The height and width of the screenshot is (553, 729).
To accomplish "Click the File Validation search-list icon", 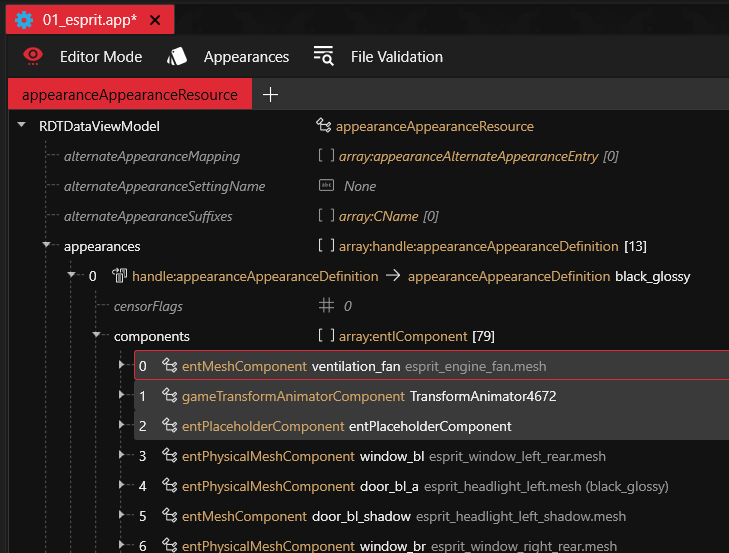I will [323, 56].
